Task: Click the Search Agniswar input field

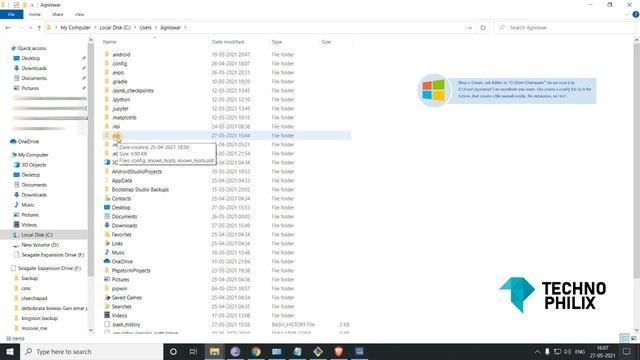Action: point(565,28)
